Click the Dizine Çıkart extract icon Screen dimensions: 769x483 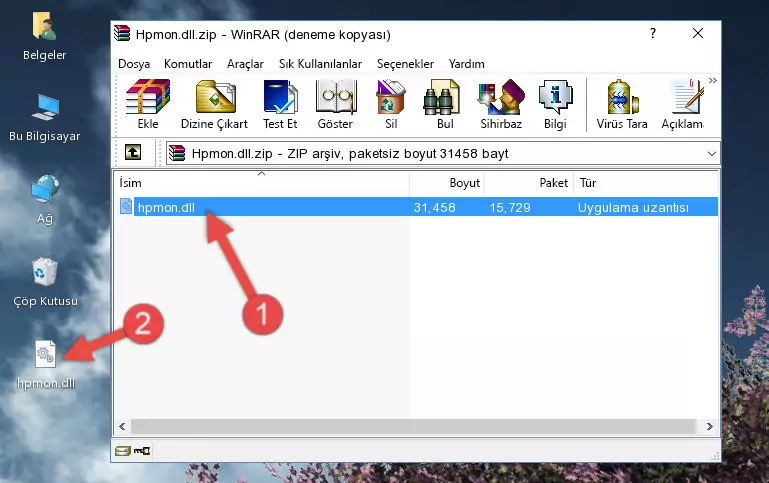tap(214, 104)
